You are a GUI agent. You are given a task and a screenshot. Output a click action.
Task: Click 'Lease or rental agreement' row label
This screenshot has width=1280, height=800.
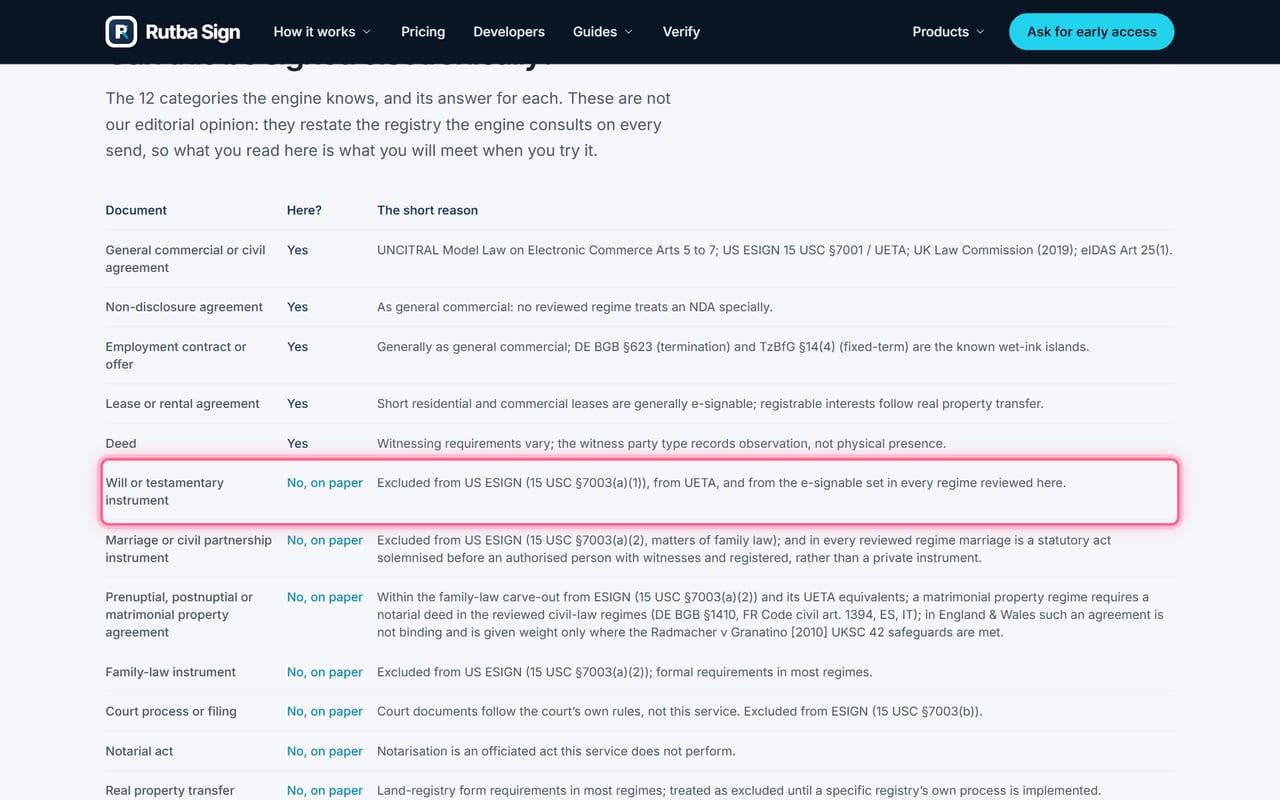pos(183,404)
